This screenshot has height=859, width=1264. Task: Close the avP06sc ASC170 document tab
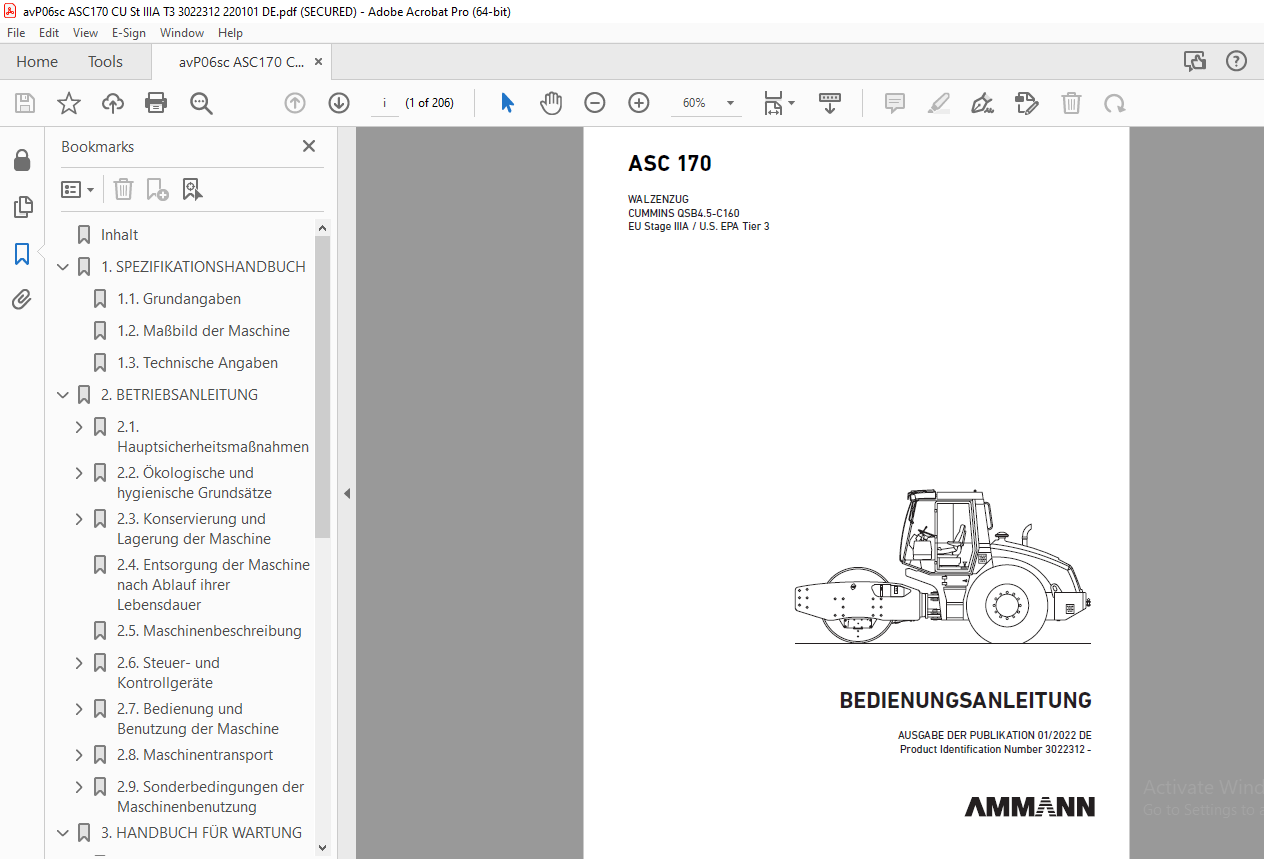(318, 61)
